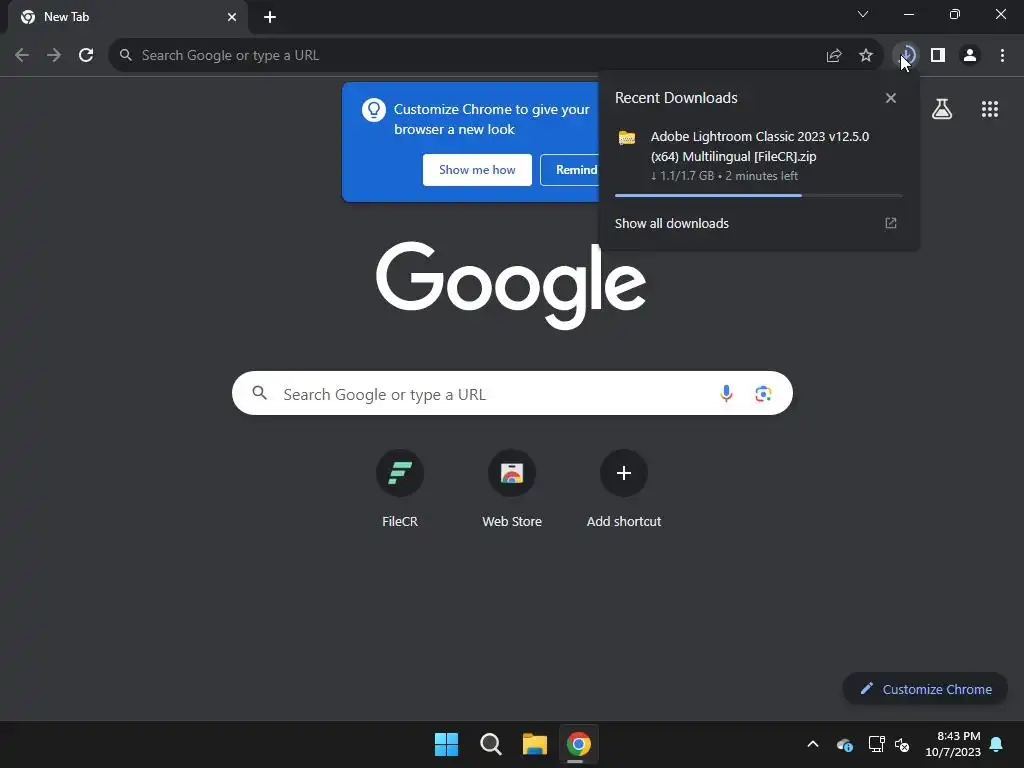Click the forward navigation arrow
The image size is (1024, 768).
(x=54, y=56)
